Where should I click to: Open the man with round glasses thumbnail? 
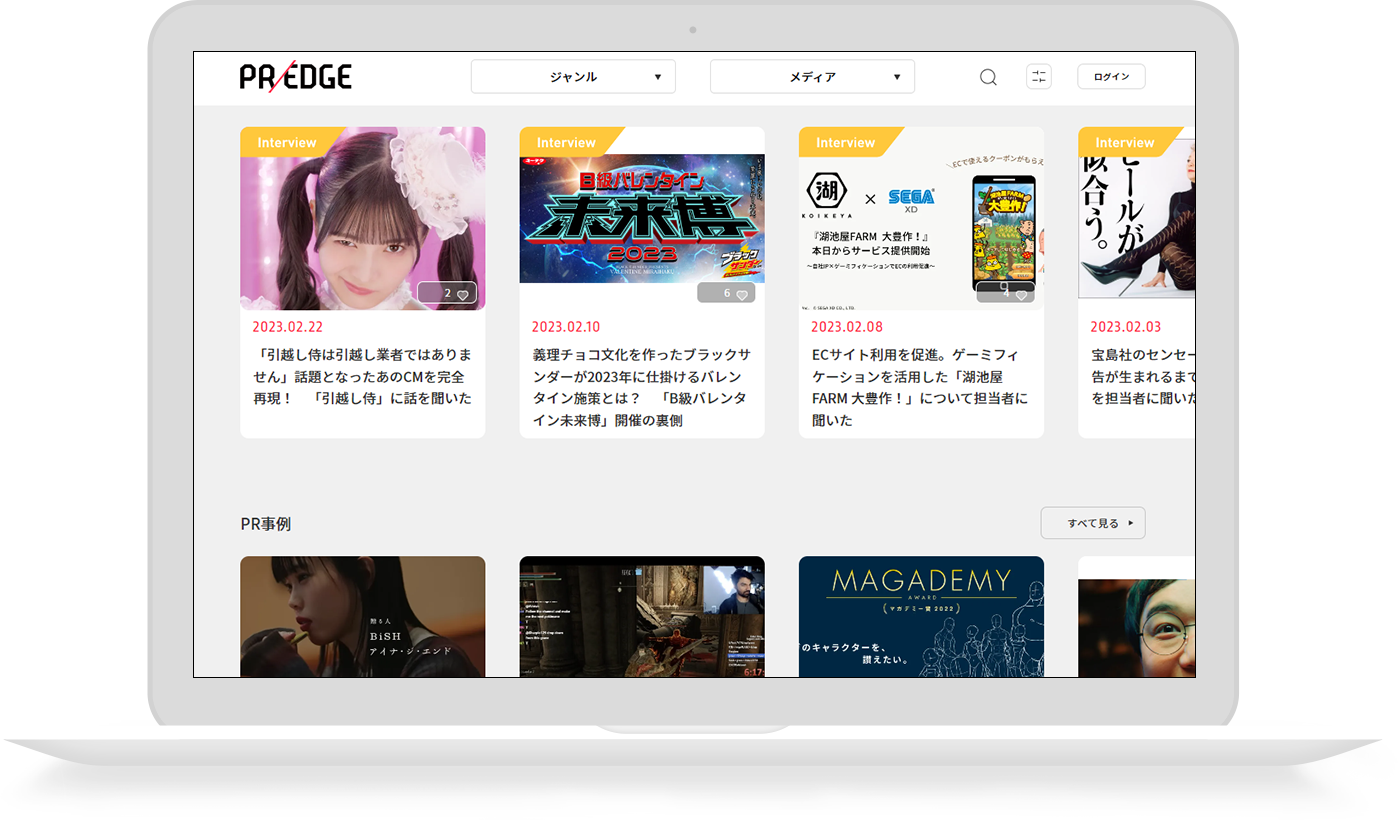[x=1137, y=628]
